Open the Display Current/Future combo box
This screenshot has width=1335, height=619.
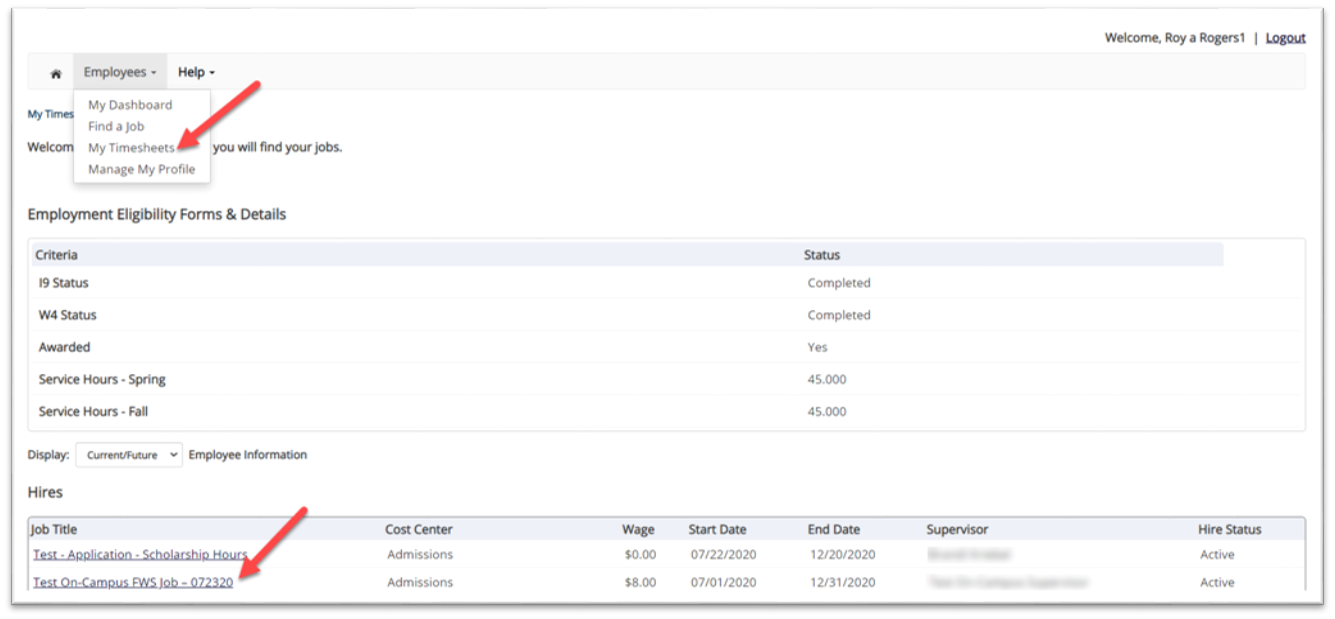tap(129, 455)
